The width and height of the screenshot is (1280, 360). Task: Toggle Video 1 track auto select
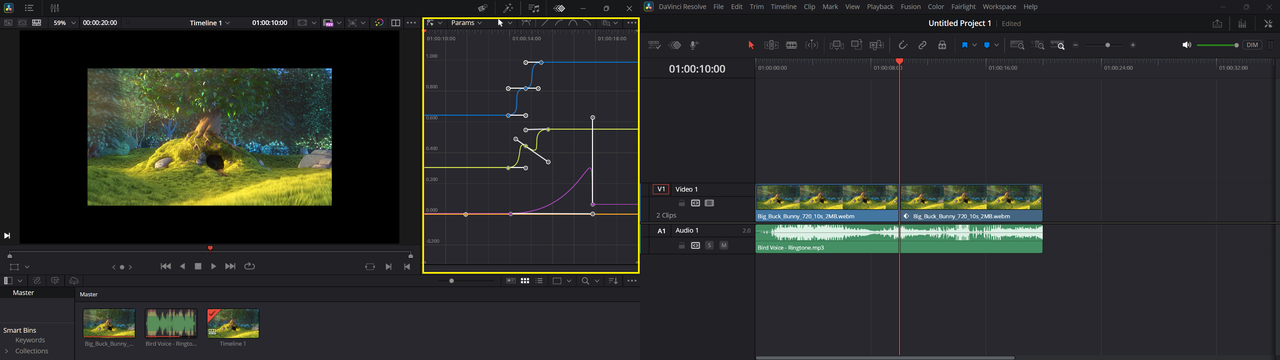696,202
